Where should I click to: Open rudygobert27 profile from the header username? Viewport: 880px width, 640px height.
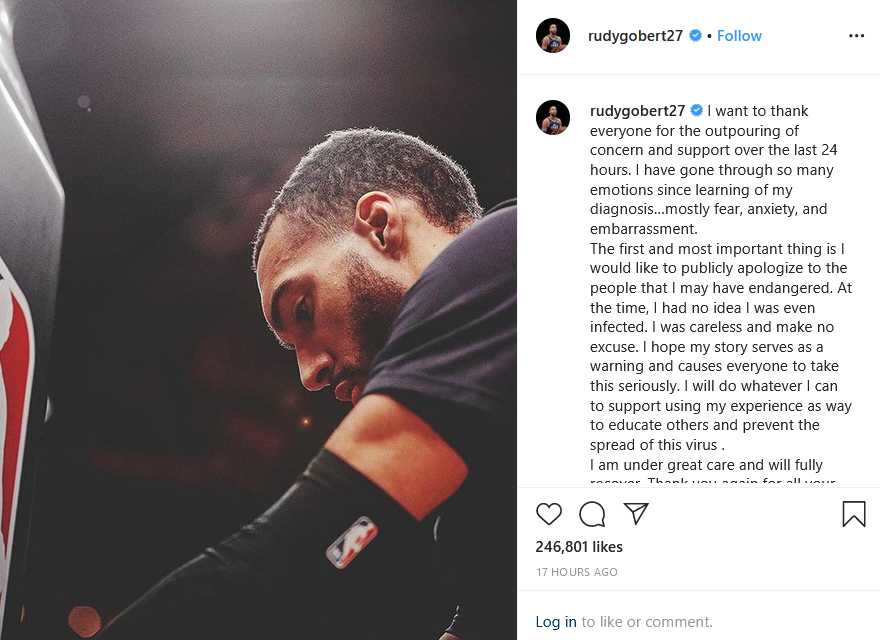[635, 36]
